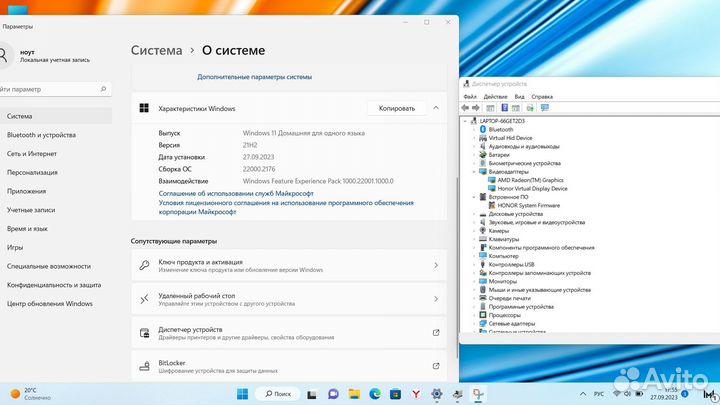Select HONOR System Firmware device
Screen dimensions: 720x405
(529, 205)
